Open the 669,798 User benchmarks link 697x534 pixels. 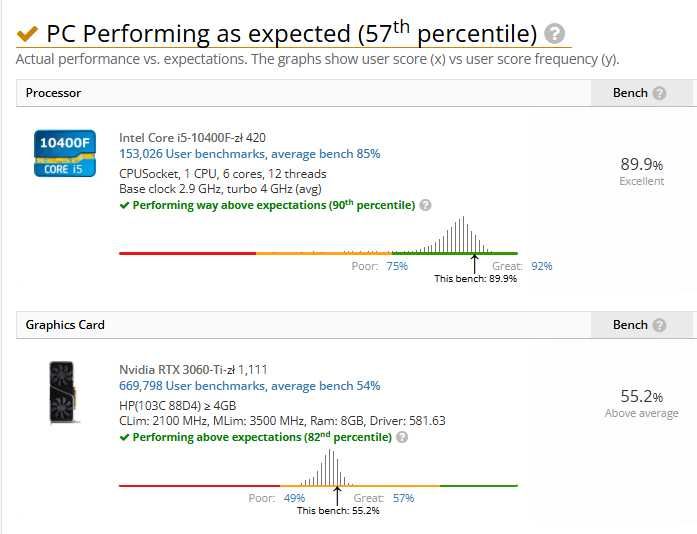tap(249, 386)
